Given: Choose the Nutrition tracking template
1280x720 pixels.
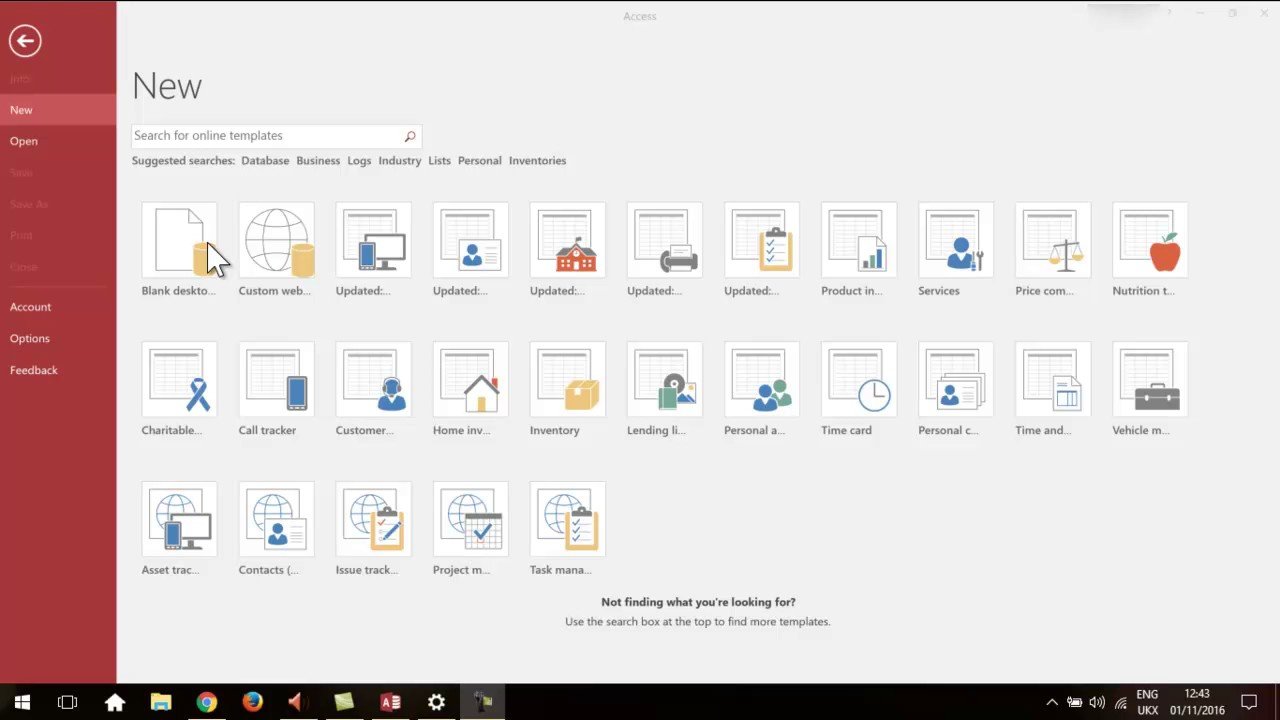Looking at the screenshot, I should [x=1149, y=240].
